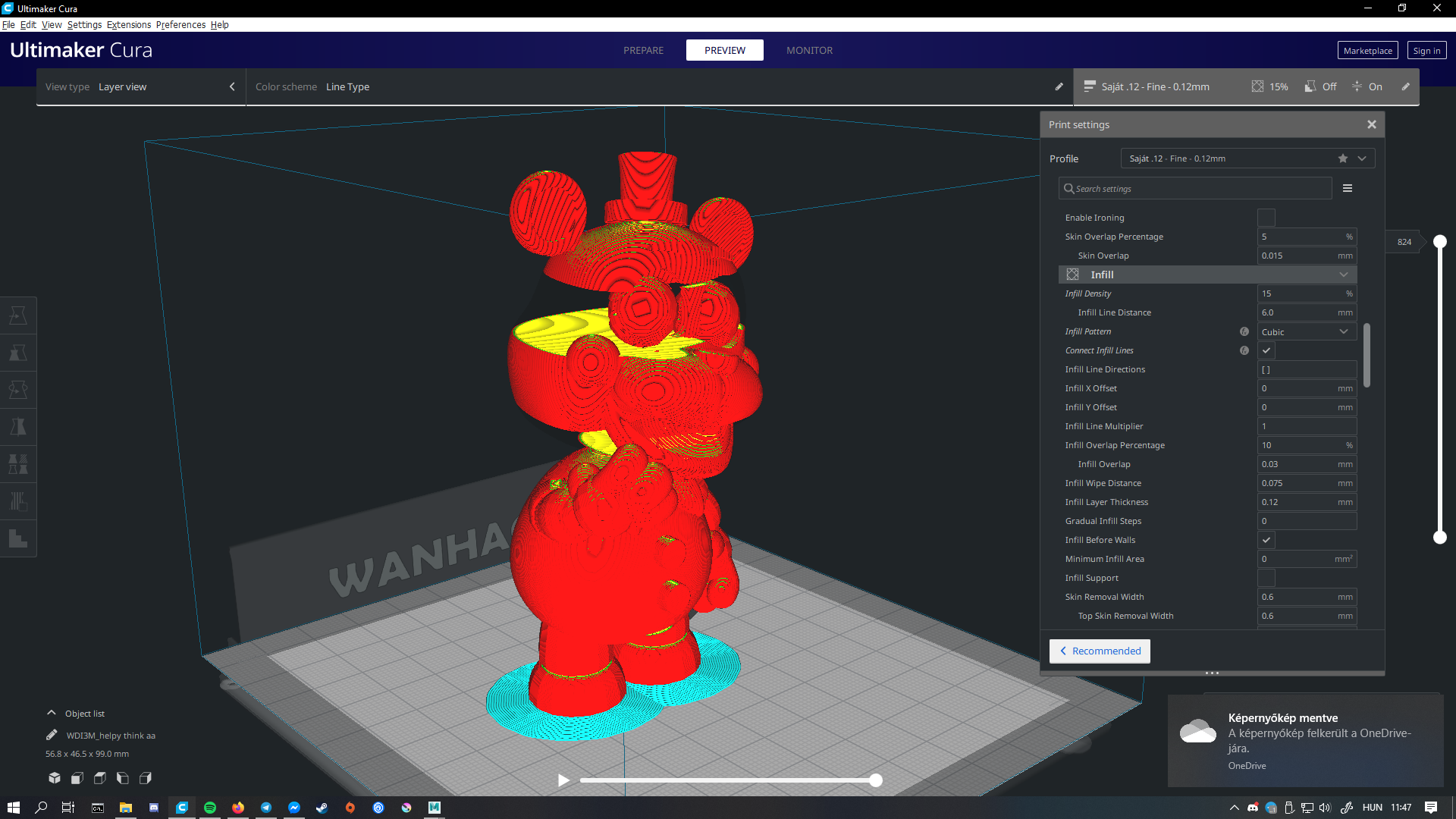Screen dimensions: 1456x819
Task: Switch to front camera view
Action: click(77, 778)
